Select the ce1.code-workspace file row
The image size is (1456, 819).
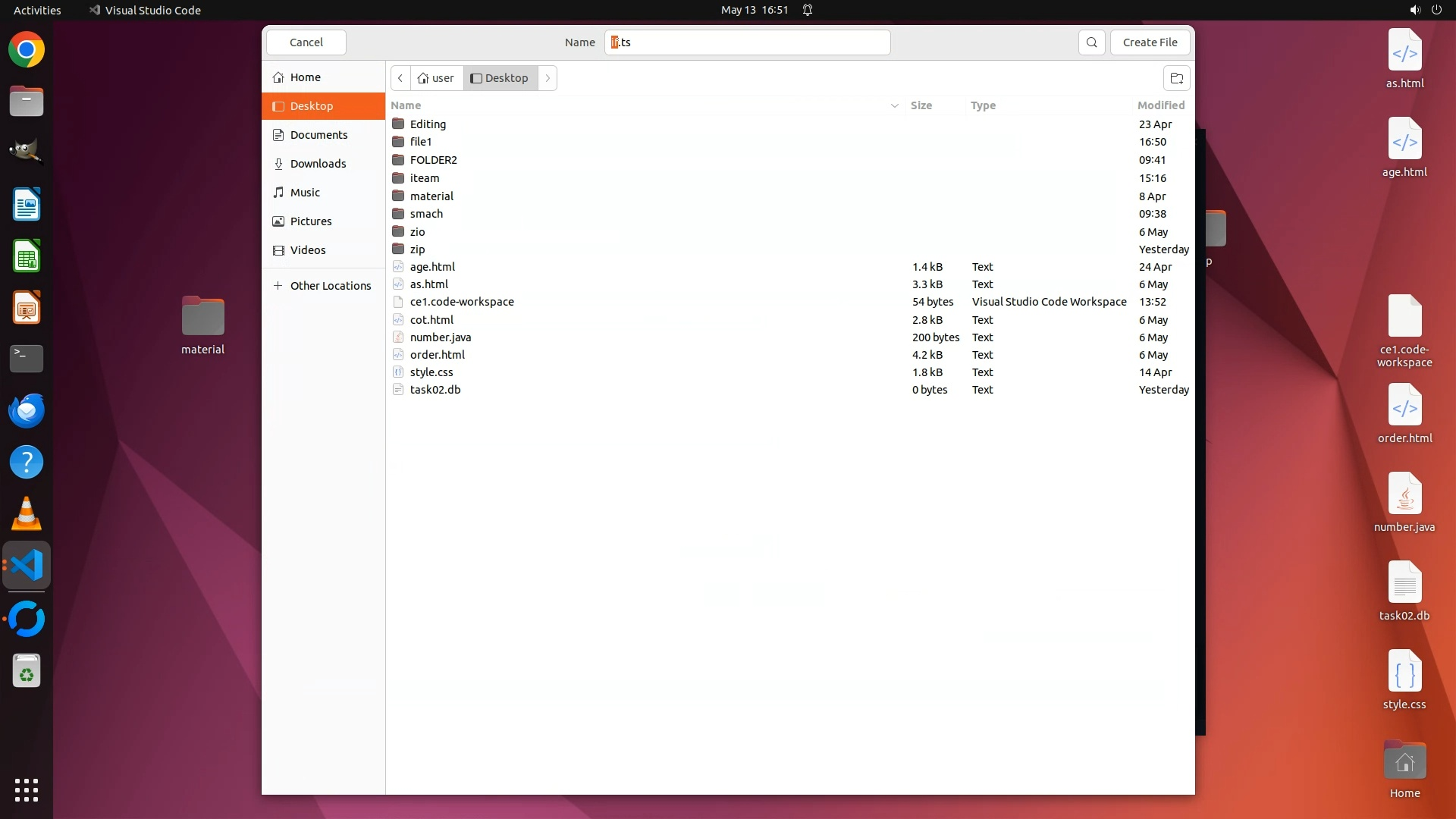(x=461, y=302)
